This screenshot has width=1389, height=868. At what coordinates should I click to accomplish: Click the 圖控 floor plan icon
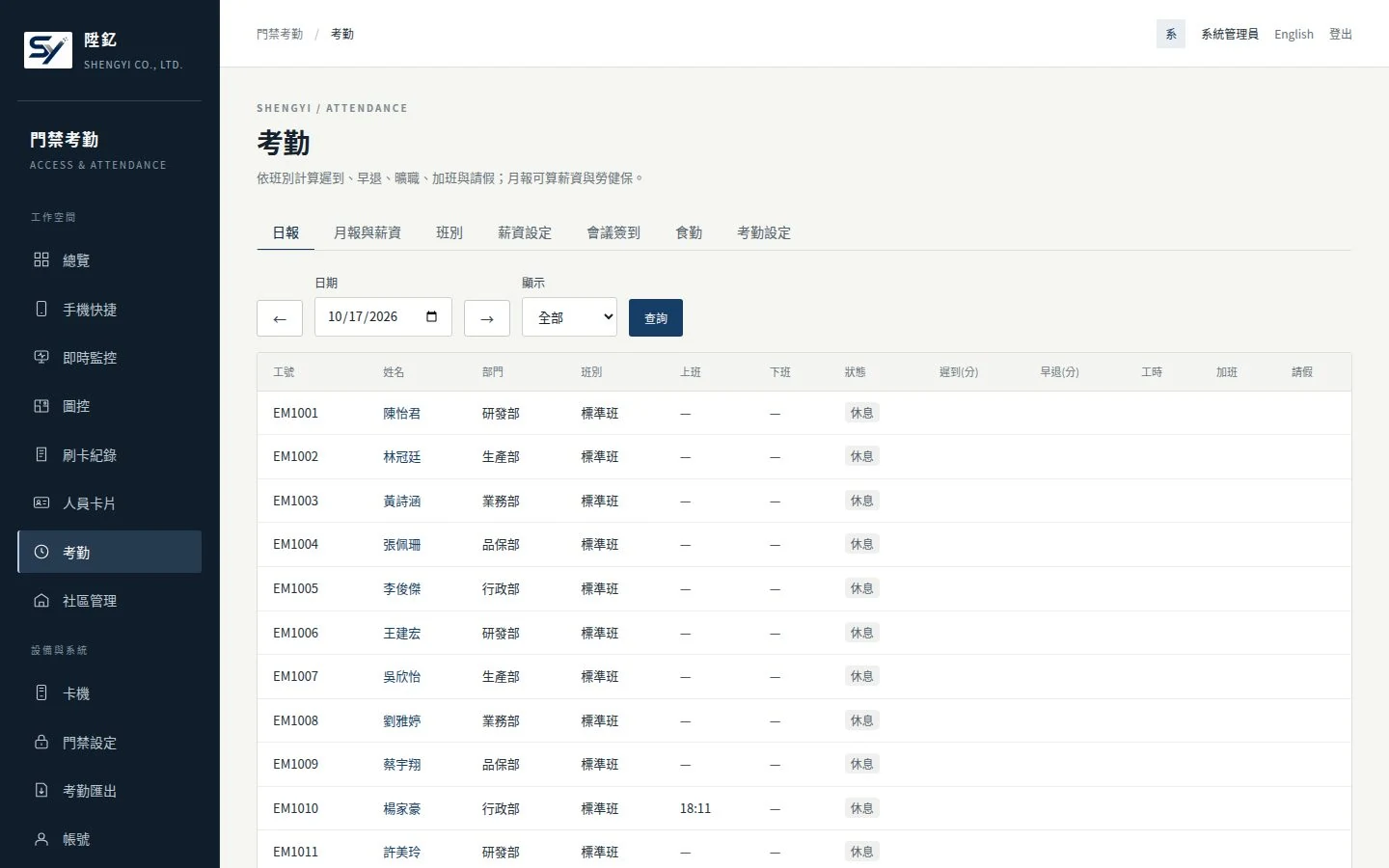point(41,406)
